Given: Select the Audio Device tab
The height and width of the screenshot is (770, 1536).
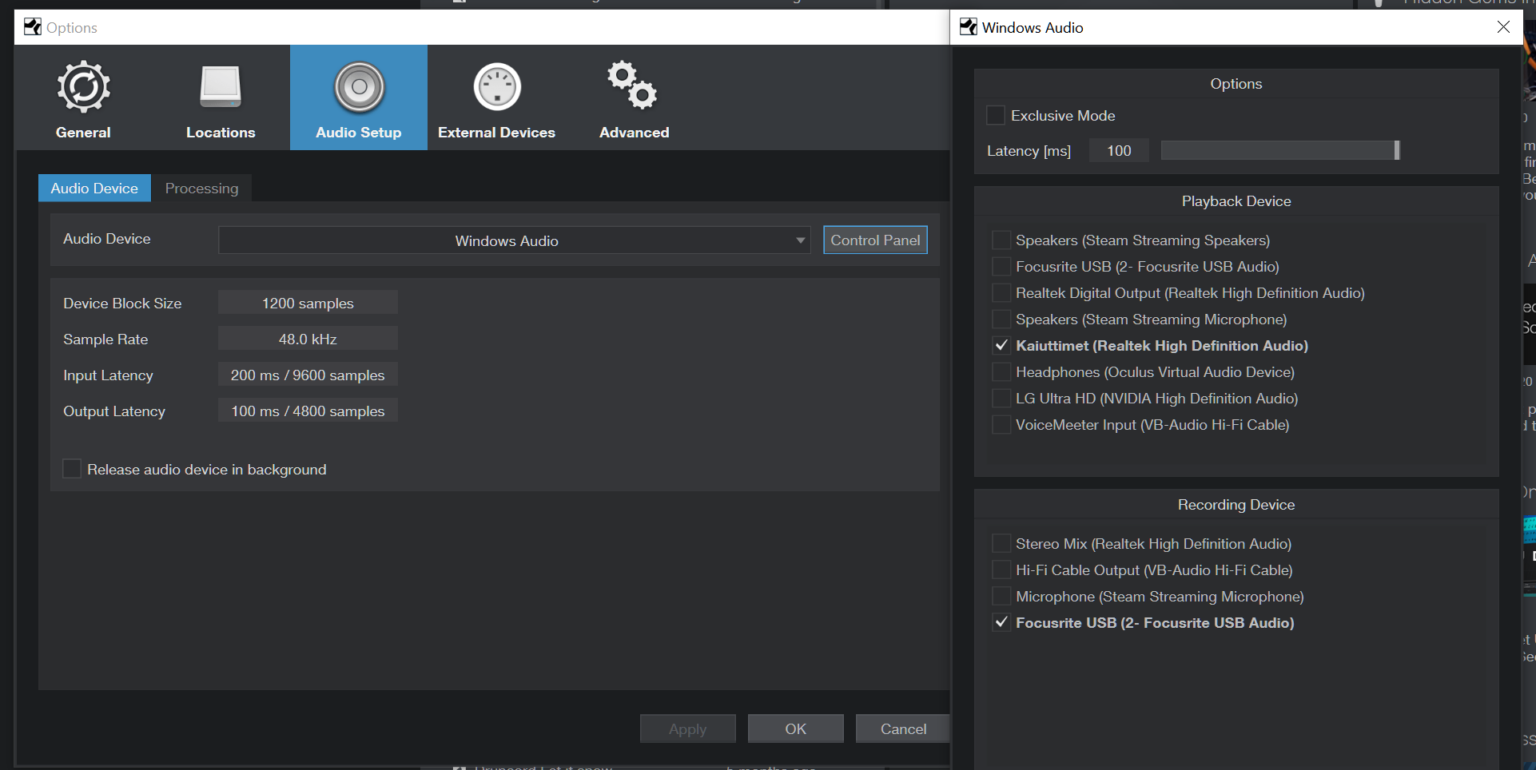Looking at the screenshot, I should click(94, 188).
